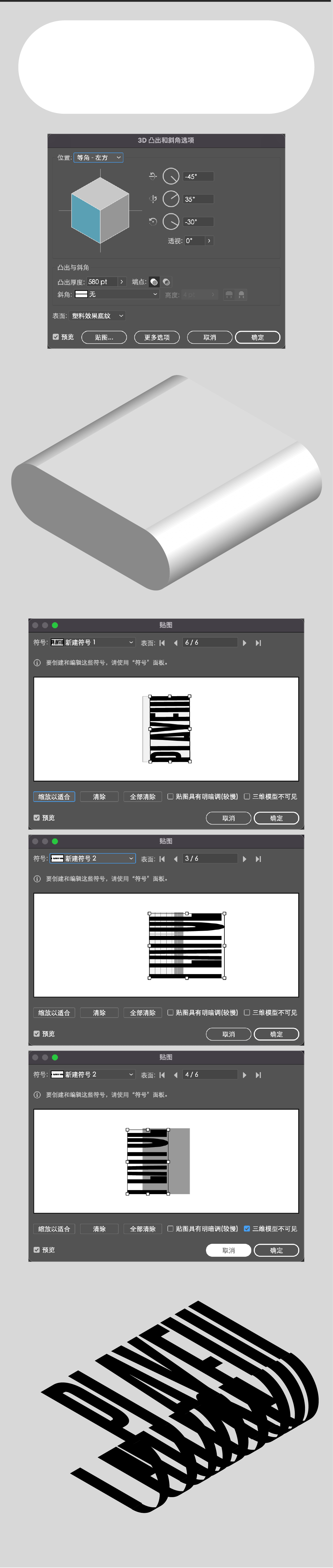Click the -45° rotation field
Viewport: 333px width, 1568px height.
(199, 177)
